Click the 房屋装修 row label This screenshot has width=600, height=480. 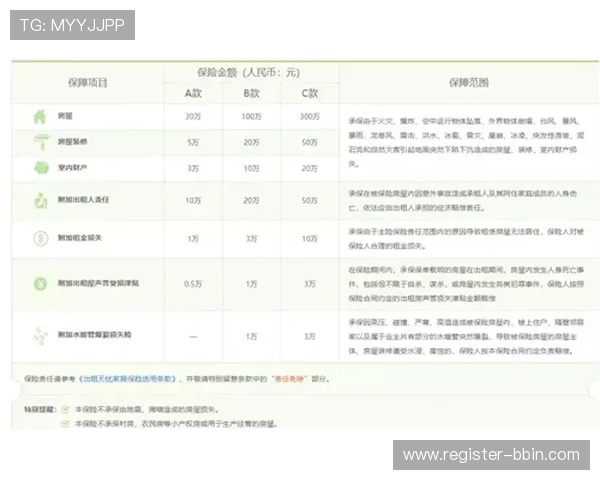pyautogui.click(x=72, y=142)
